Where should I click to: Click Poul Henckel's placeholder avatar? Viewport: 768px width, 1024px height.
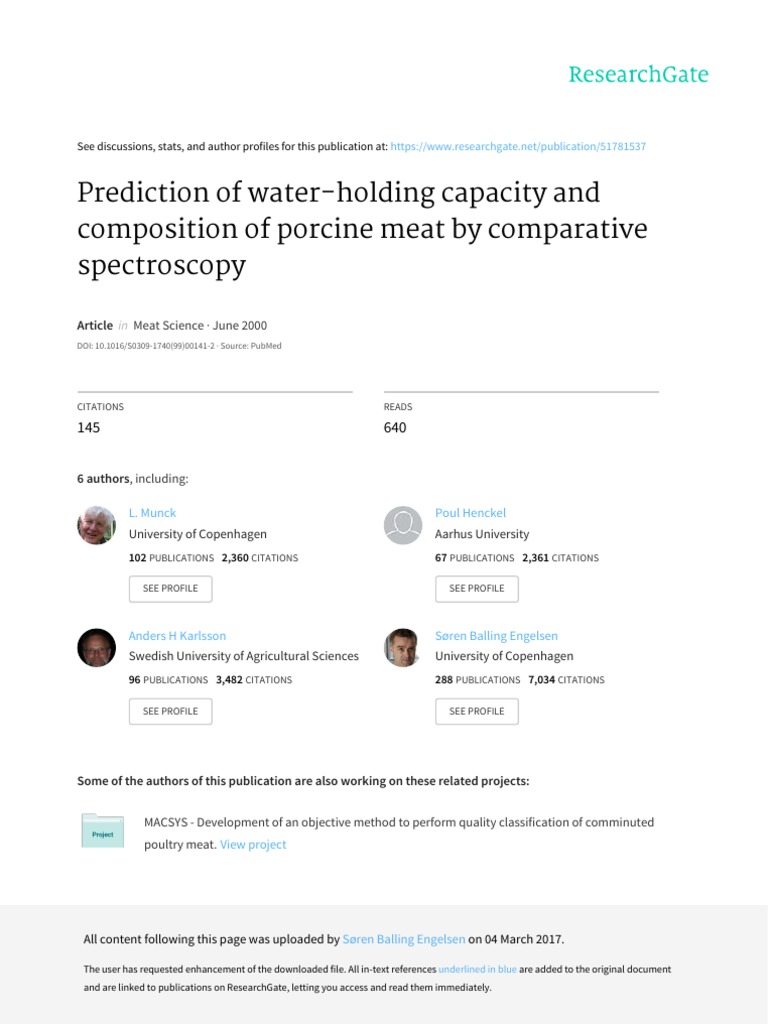403,525
